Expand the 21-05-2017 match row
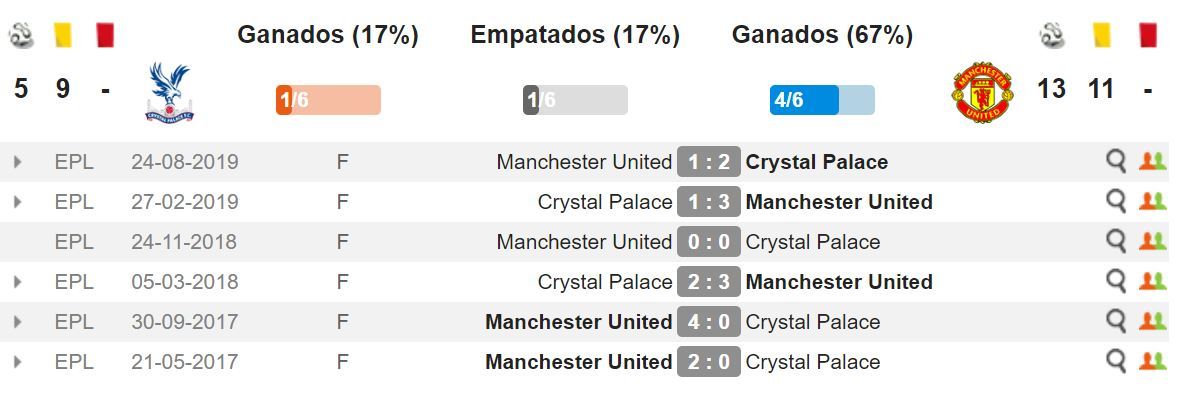Viewport: 1185px width, 410px height. 17,362
